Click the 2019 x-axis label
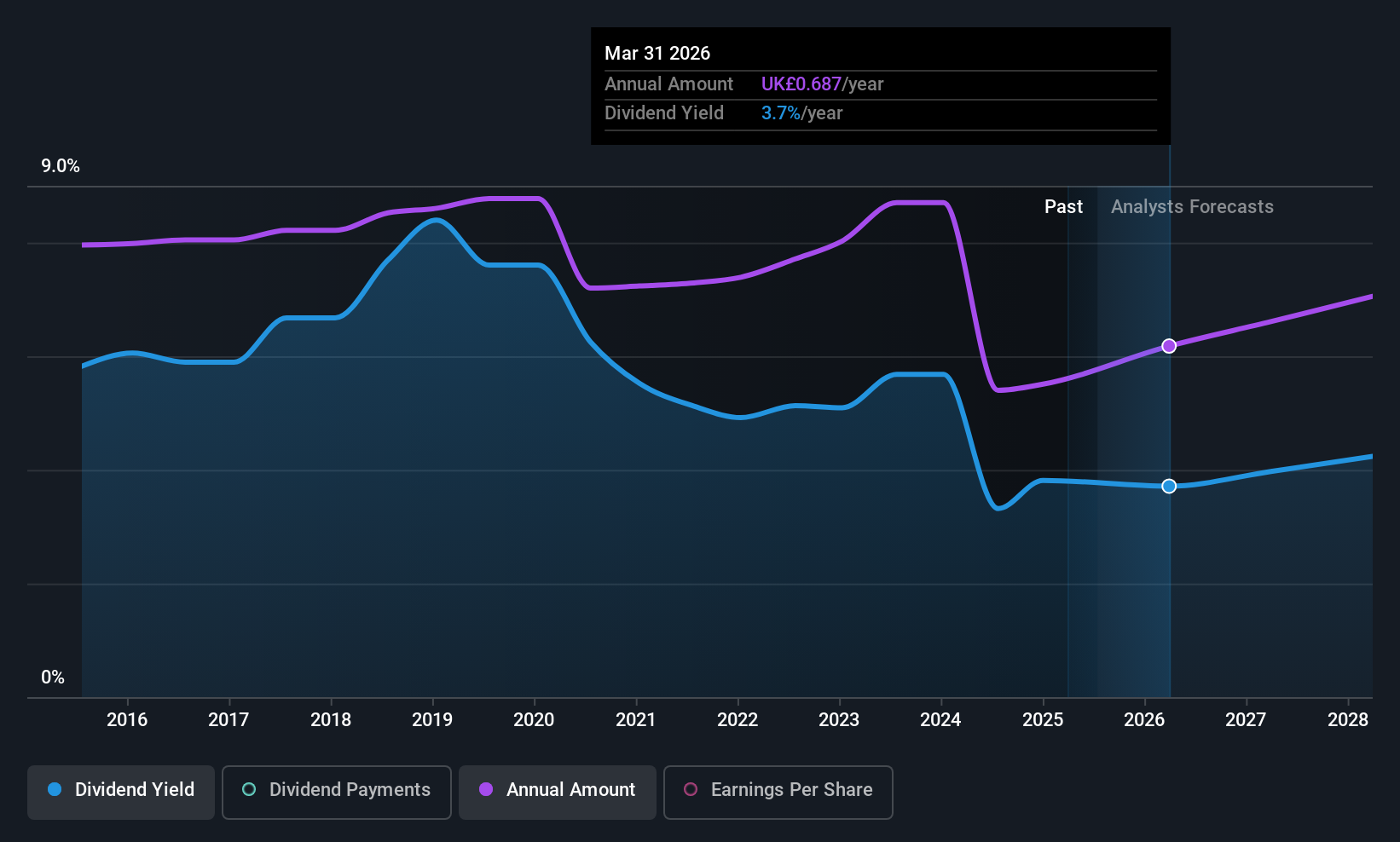 [432, 719]
